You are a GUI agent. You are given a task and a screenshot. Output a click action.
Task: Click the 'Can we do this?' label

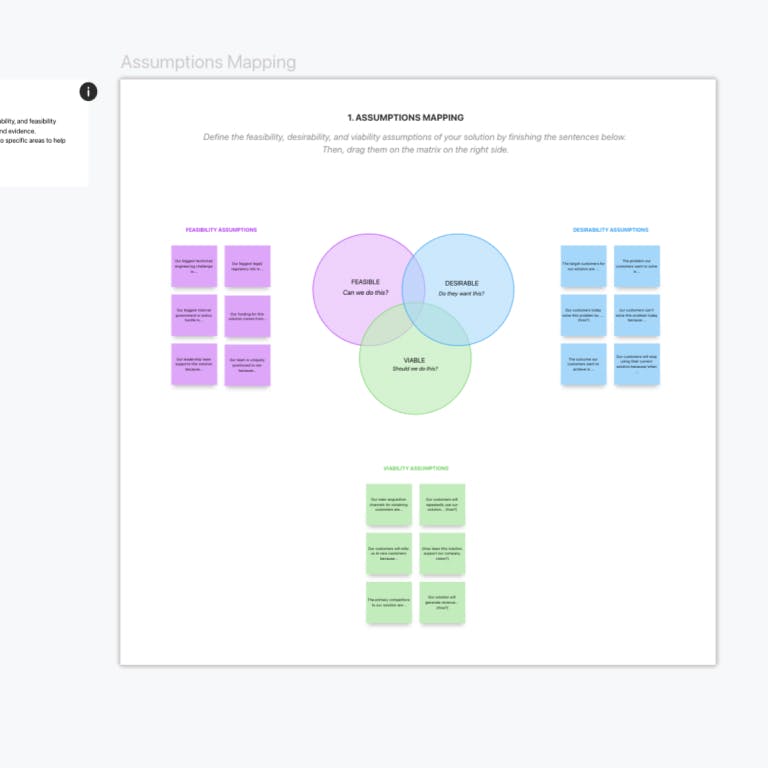click(365, 292)
